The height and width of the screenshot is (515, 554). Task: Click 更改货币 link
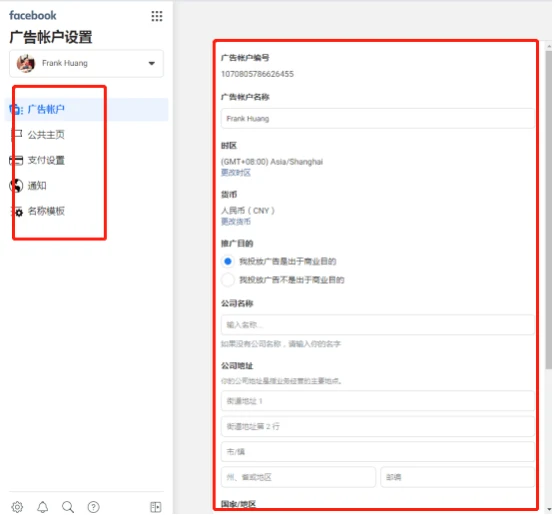point(236,221)
